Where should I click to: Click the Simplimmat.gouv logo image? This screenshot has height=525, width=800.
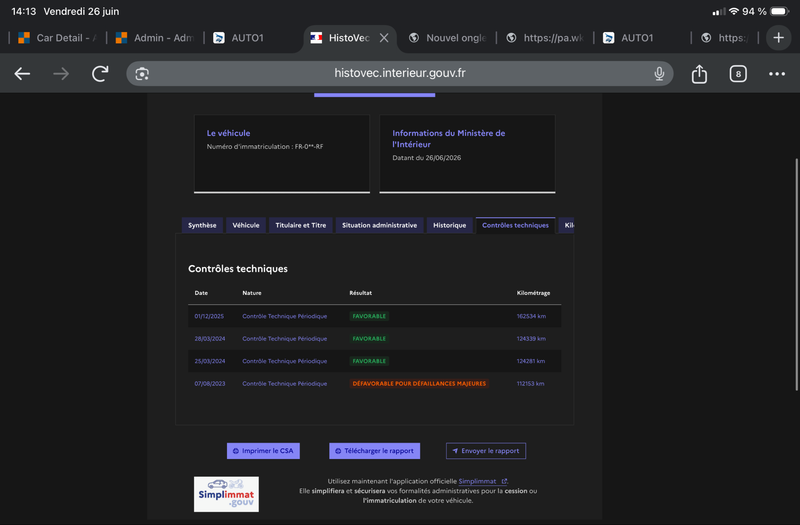[x=226, y=494]
